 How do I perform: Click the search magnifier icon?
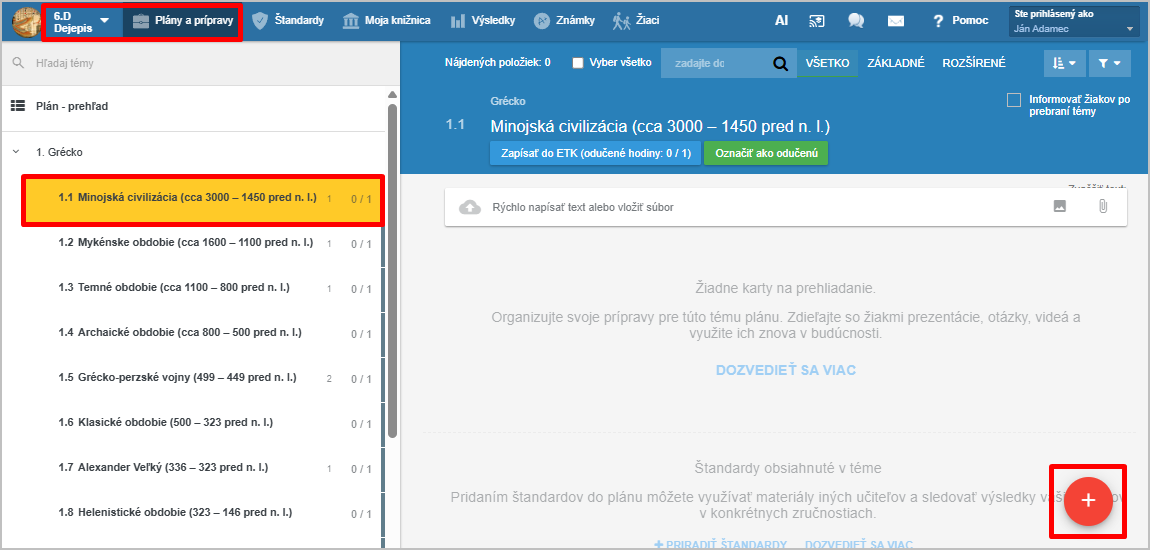click(780, 64)
